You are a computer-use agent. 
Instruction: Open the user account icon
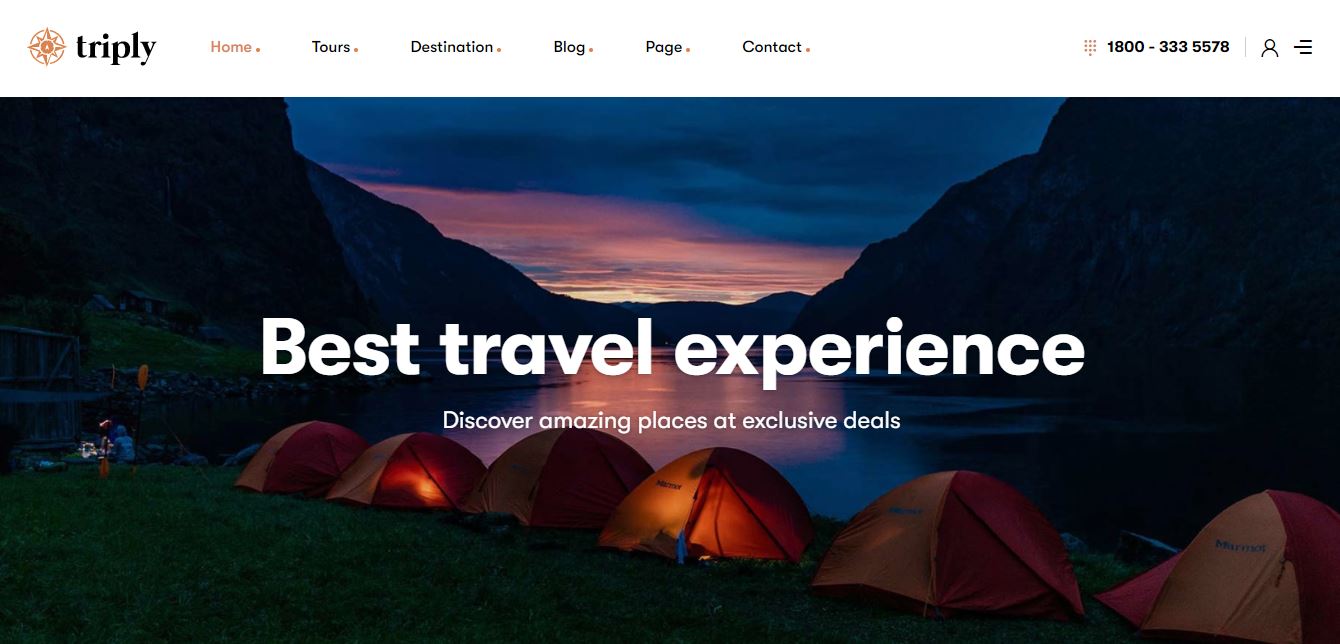click(1270, 48)
